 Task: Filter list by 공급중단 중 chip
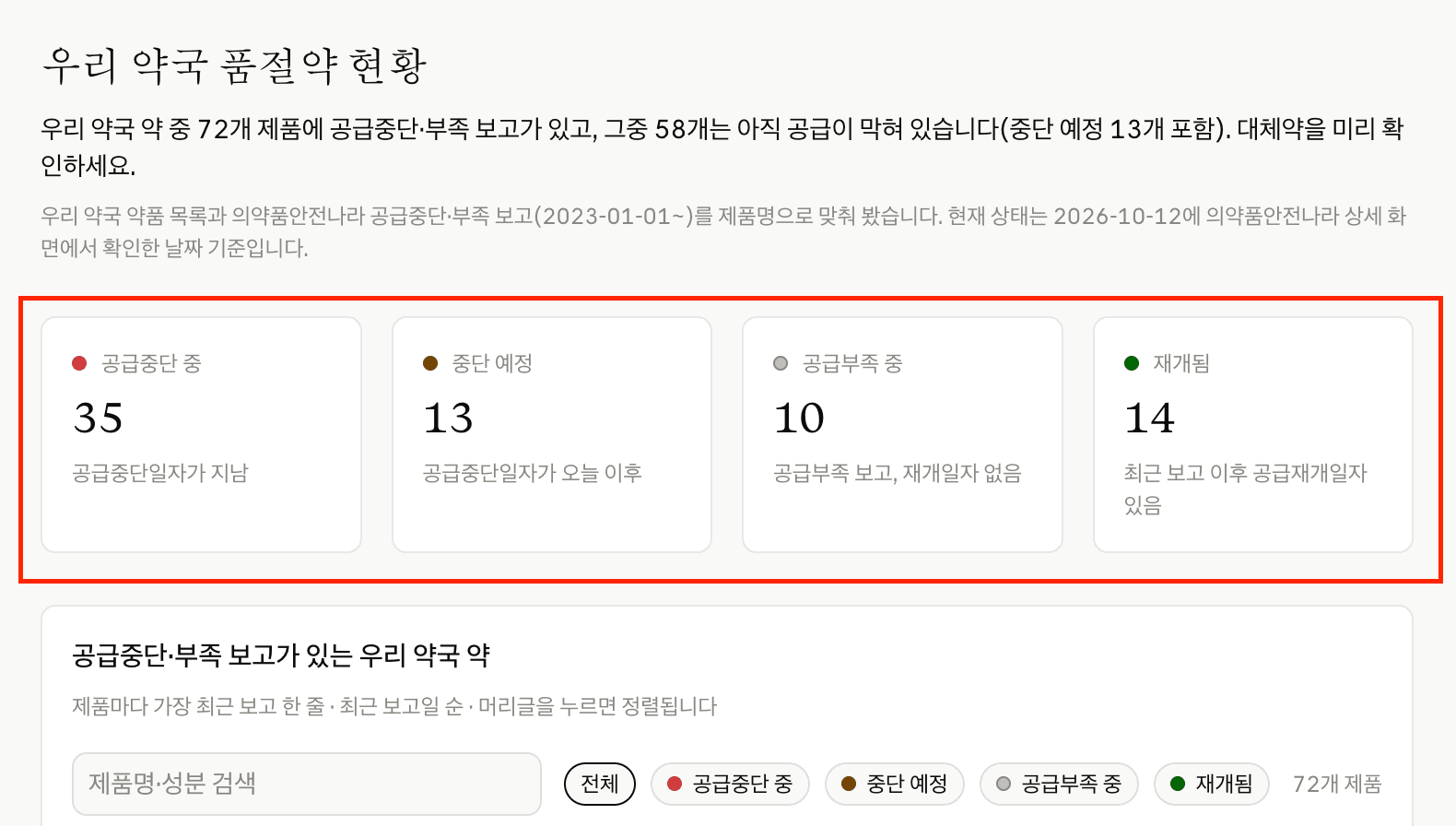730,784
